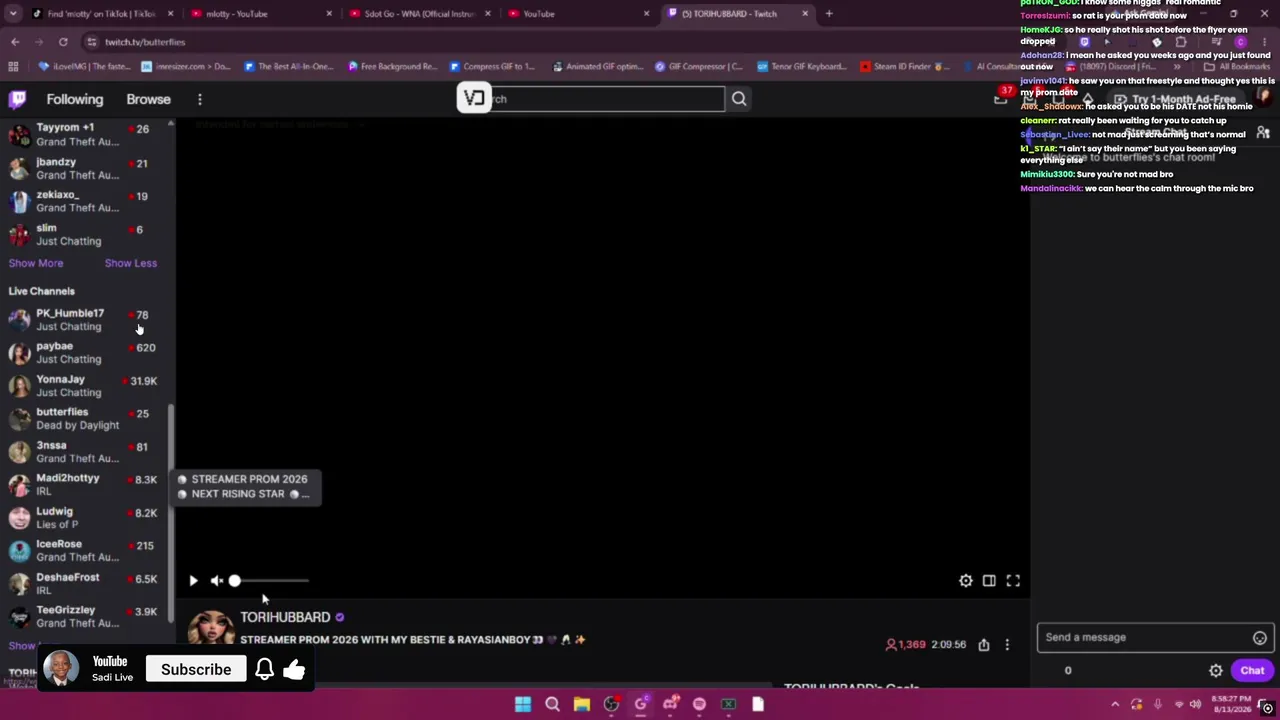Toggle theatre mode on the player
The height and width of the screenshot is (720, 1280).
(989, 580)
